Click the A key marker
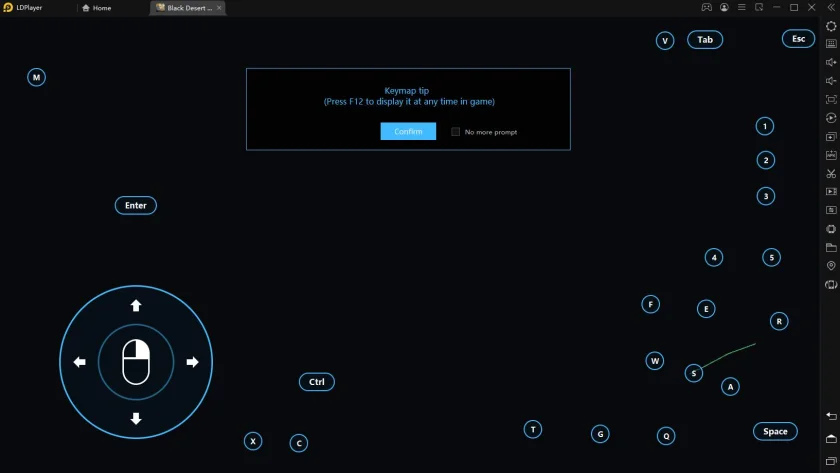The width and height of the screenshot is (840, 473). pyautogui.click(x=730, y=387)
